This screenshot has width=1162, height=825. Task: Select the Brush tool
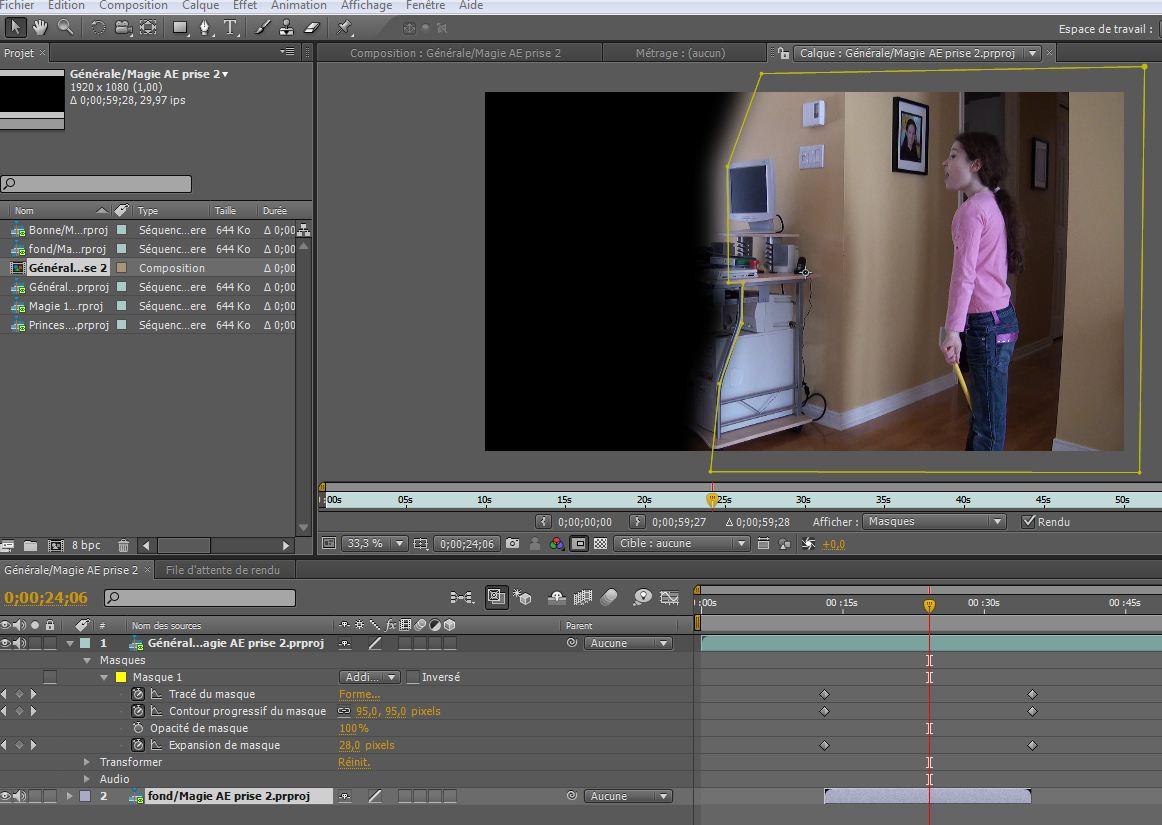(x=262, y=27)
